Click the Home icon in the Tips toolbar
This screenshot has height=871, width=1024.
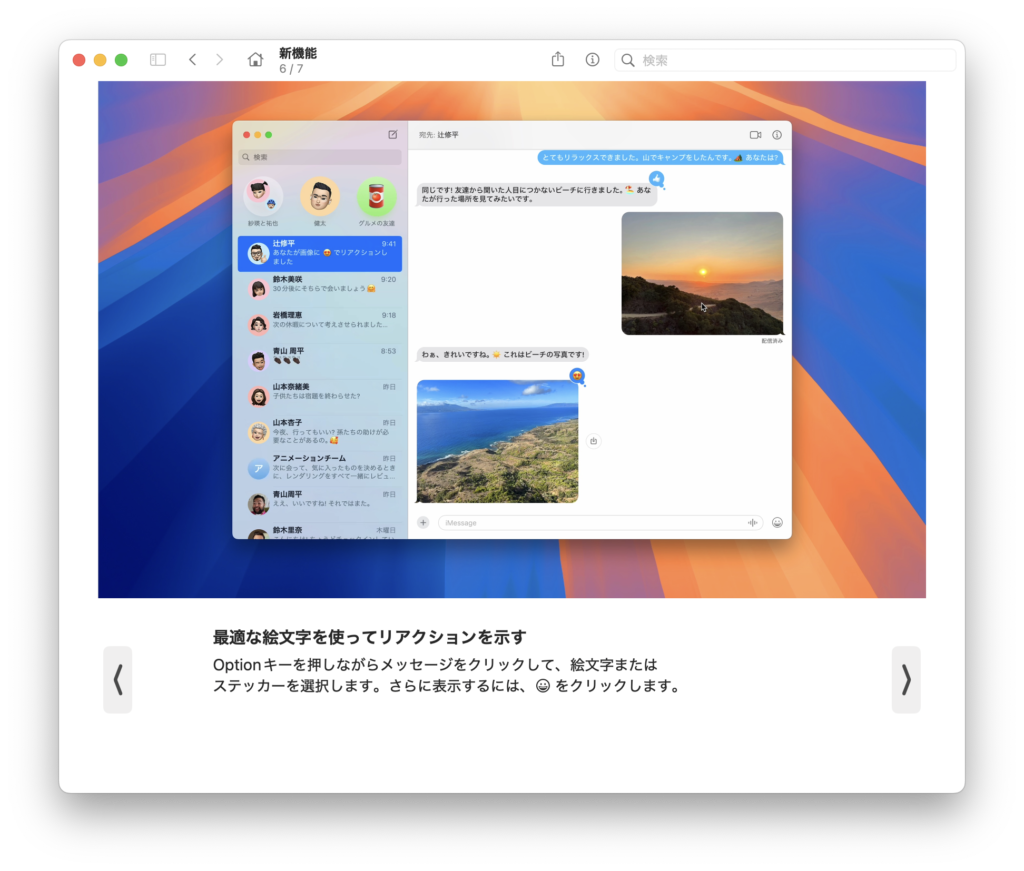pyautogui.click(x=255, y=59)
